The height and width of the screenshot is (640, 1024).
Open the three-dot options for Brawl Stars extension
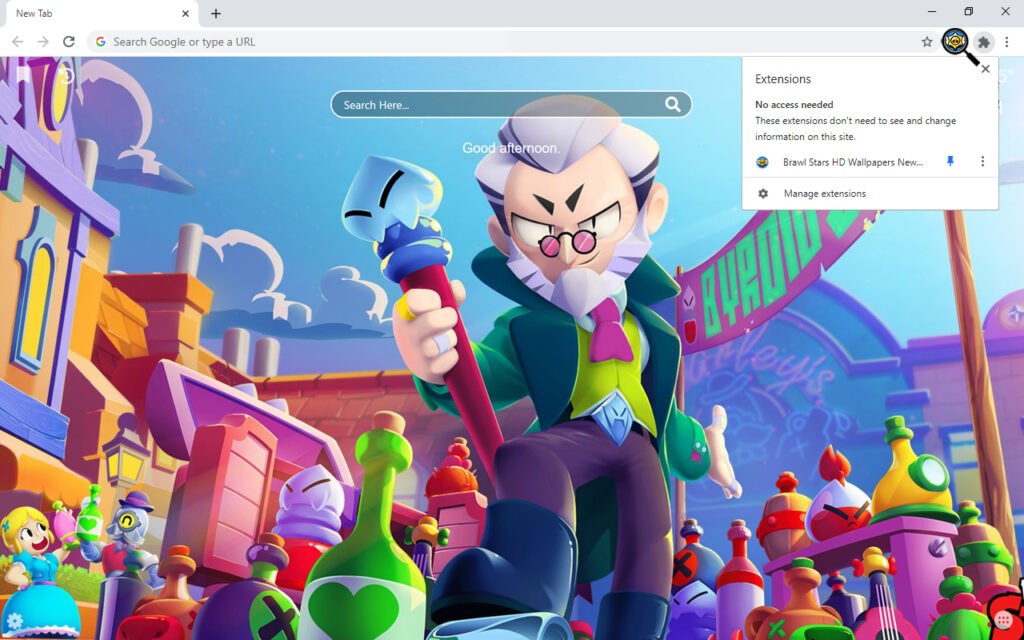982,161
